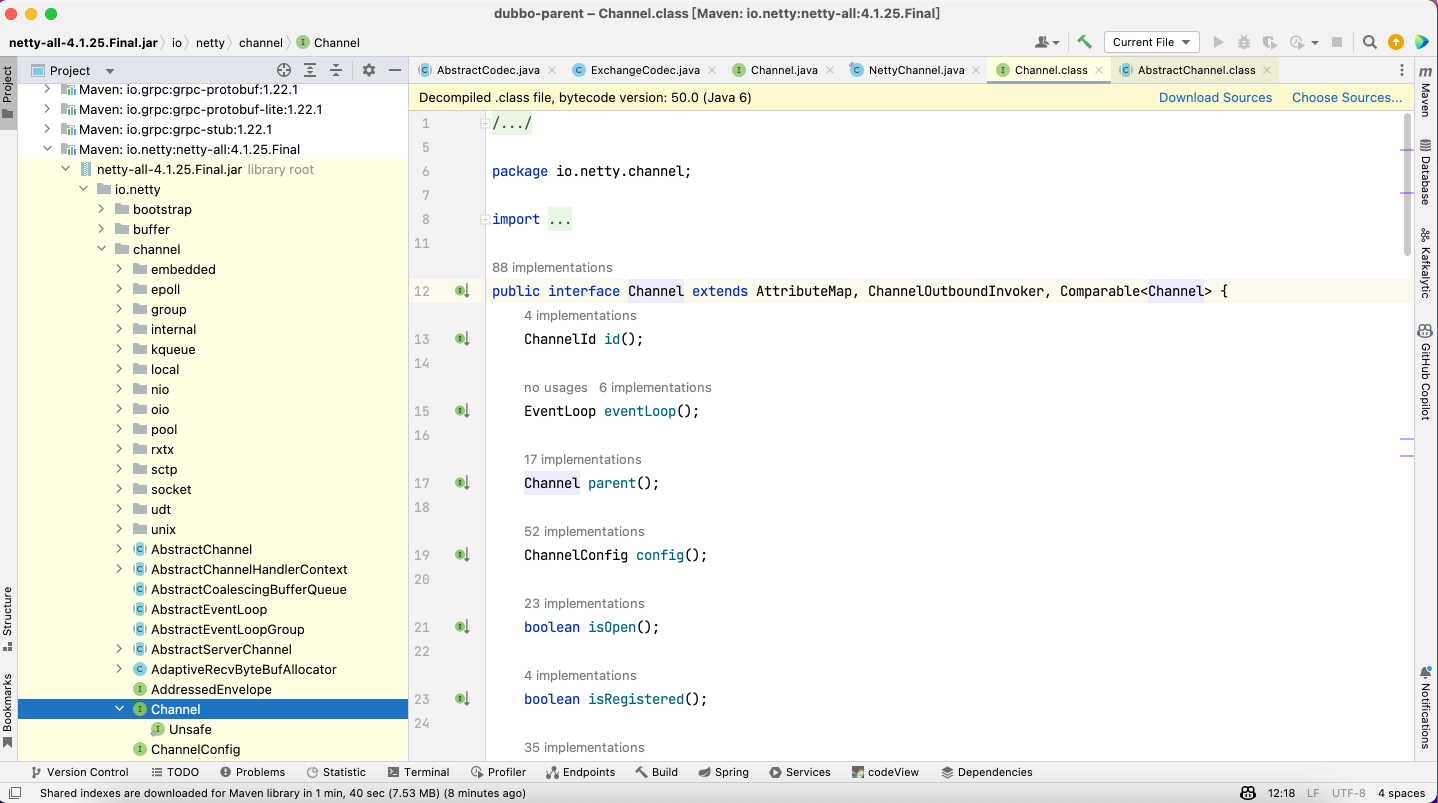This screenshot has height=803, width=1438.
Task: Click Collapse All in Project panel
Action: [x=336, y=70]
